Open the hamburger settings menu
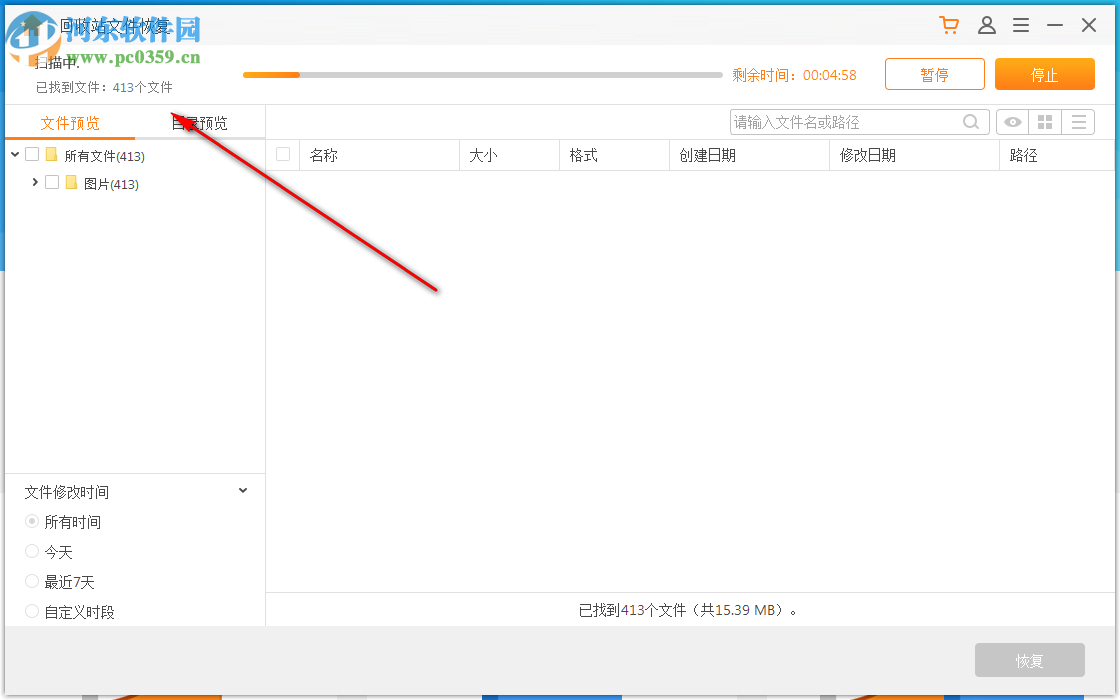The image size is (1120, 700). (x=1021, y=24)
